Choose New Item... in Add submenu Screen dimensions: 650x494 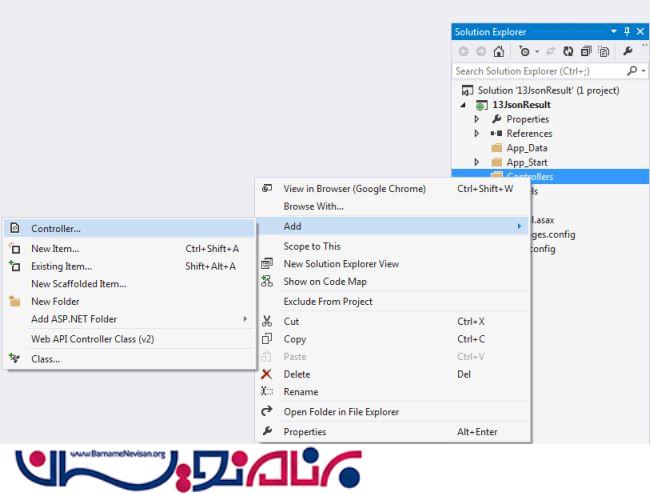point(129,249)
